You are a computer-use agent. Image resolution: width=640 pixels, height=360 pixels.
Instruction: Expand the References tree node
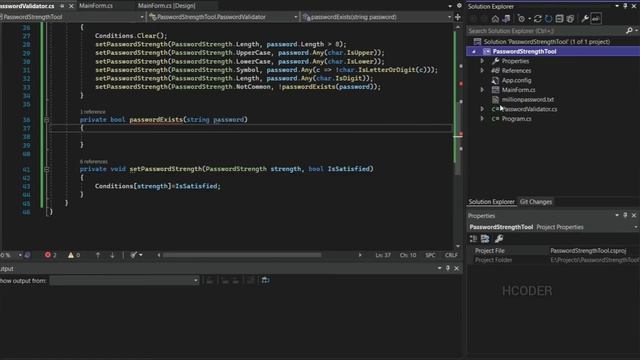point(482,71)
